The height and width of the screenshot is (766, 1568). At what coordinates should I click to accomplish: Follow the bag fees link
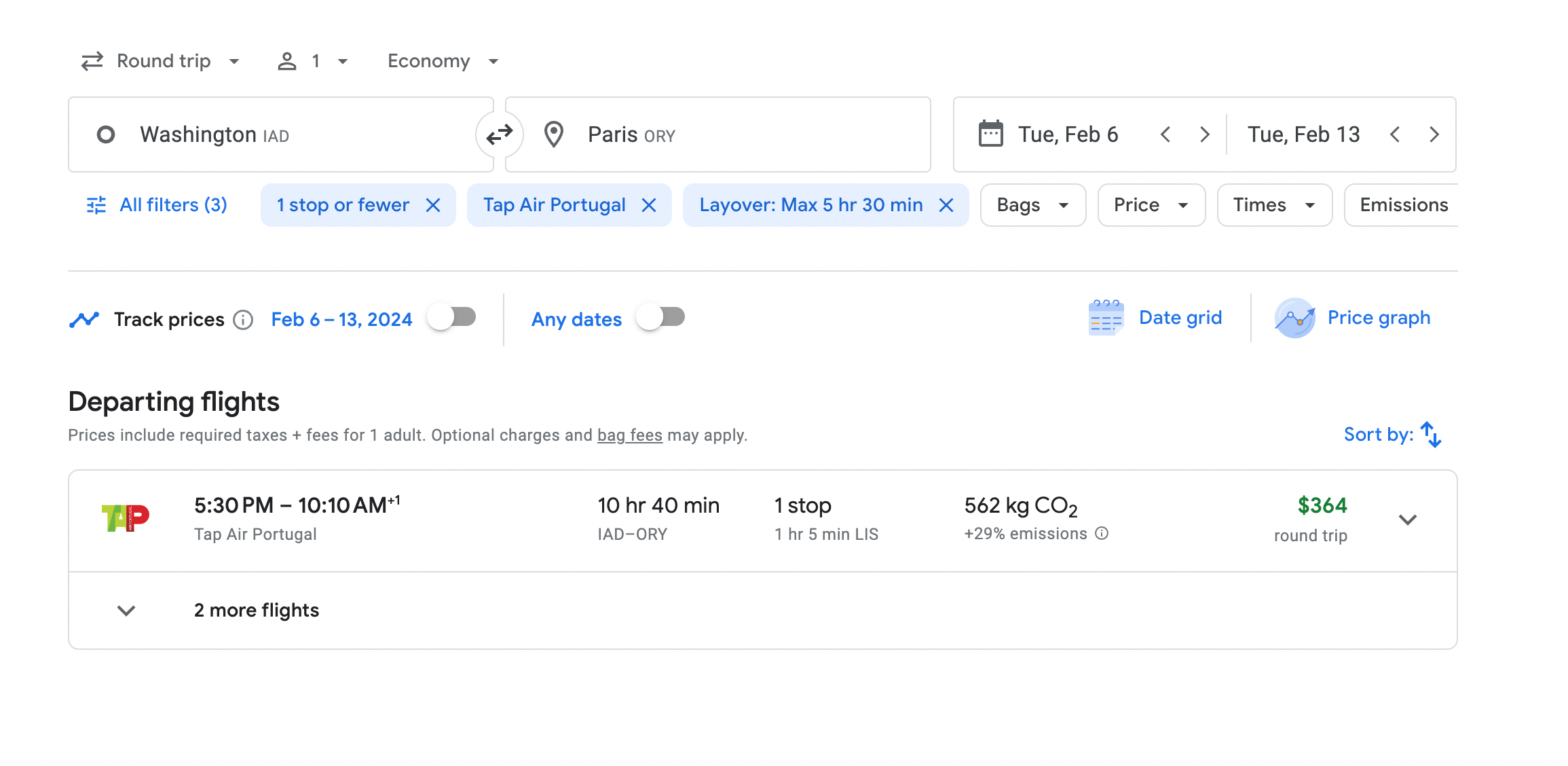coord(629,435)
